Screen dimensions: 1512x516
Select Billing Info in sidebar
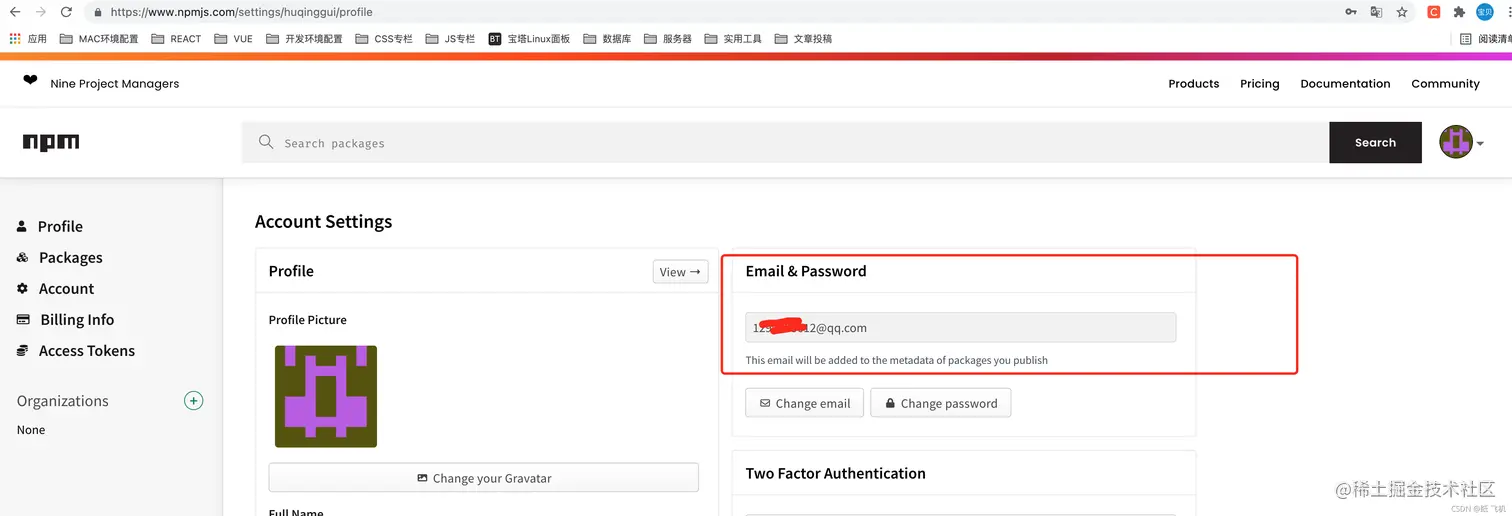click(65, 320)
